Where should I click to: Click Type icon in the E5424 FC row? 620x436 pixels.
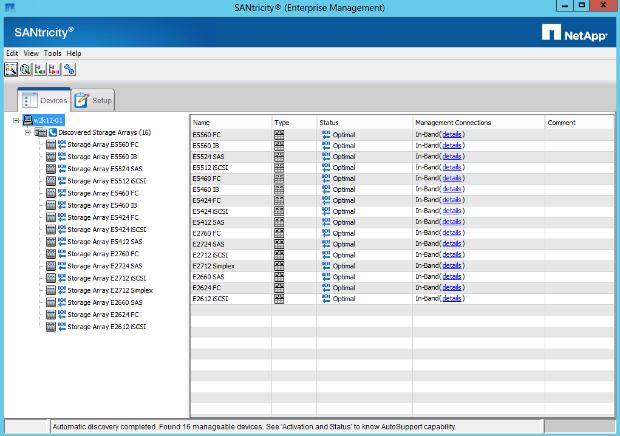pos(279,200)
